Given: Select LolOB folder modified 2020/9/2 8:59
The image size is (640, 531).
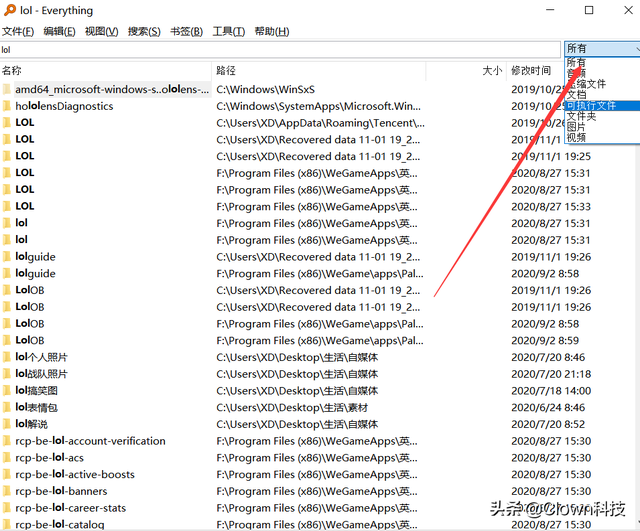Looking at the screenshot, I should coord(30,340).
